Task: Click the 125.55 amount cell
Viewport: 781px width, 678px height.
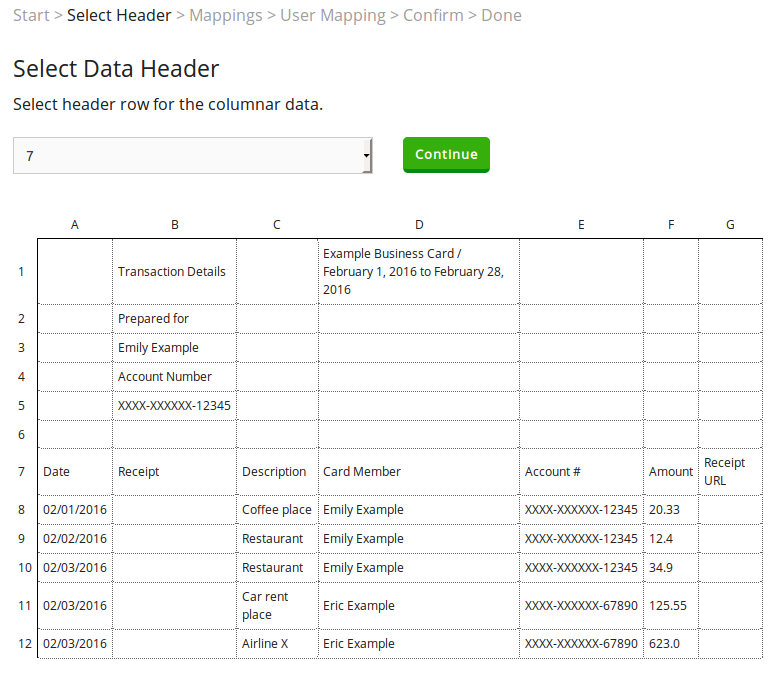Action: 671,606
